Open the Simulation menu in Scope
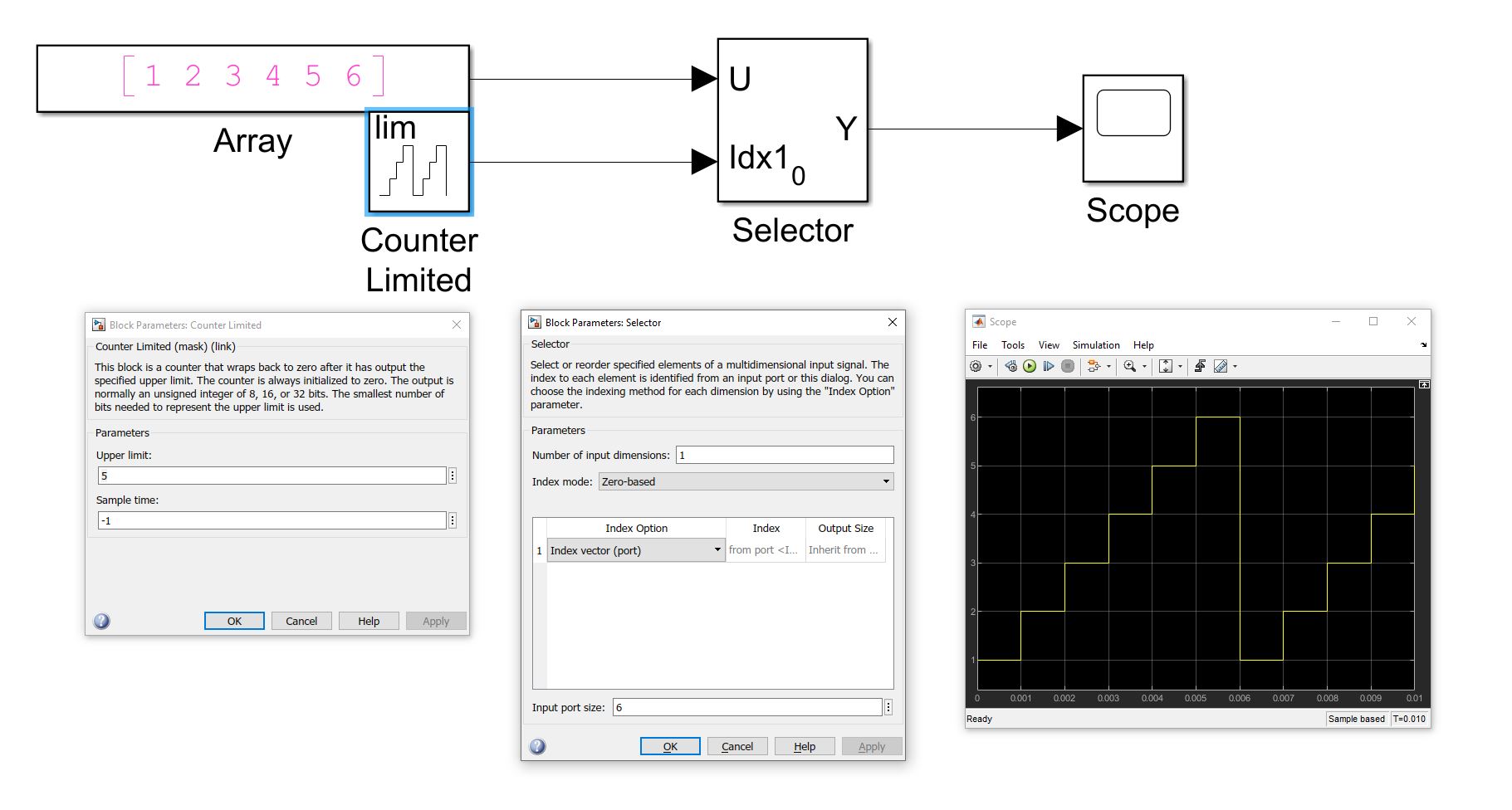This screenshot has width=1512, height=810. tap(1096, 344)
